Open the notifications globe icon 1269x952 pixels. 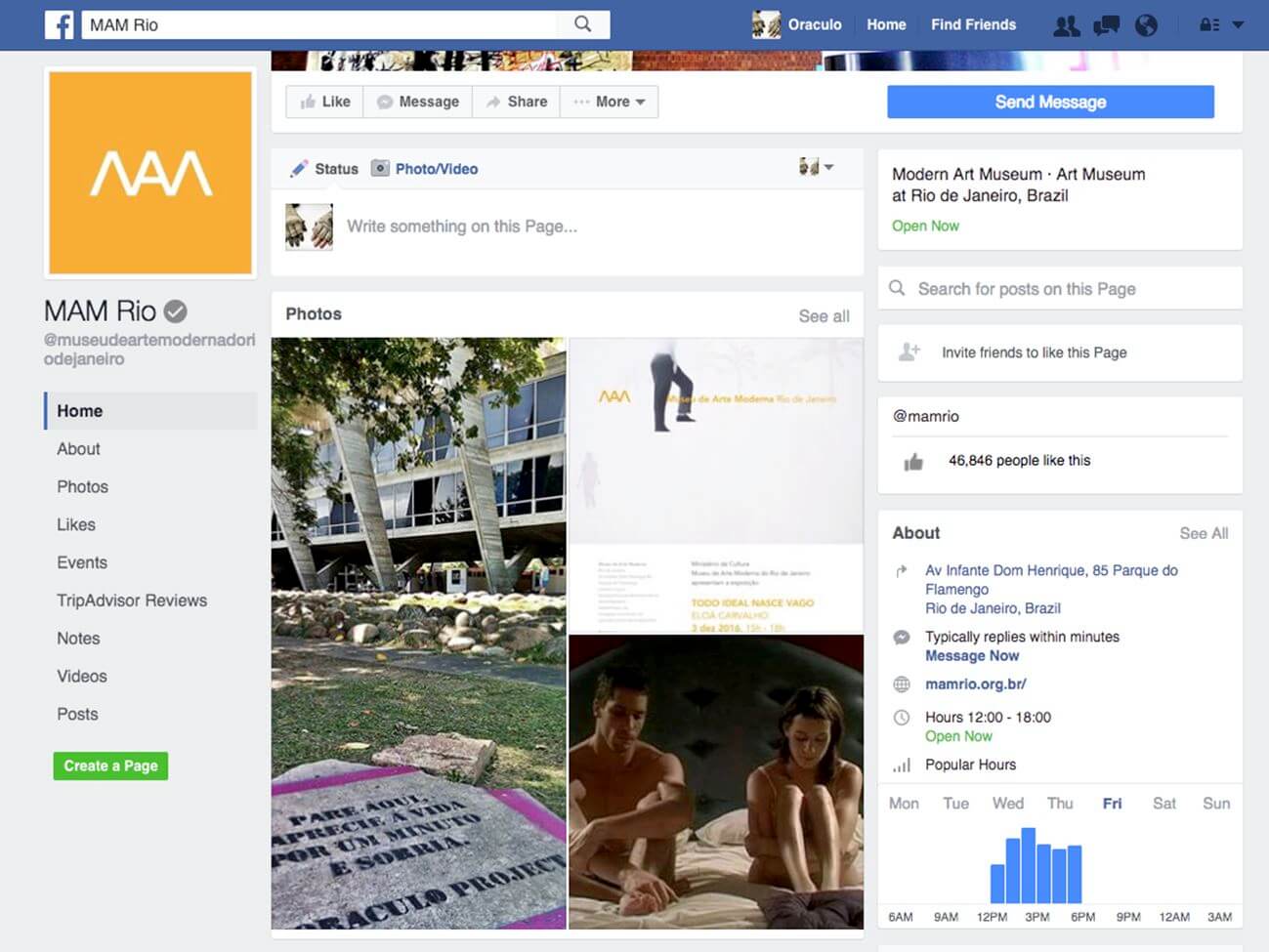(1146, 25)
